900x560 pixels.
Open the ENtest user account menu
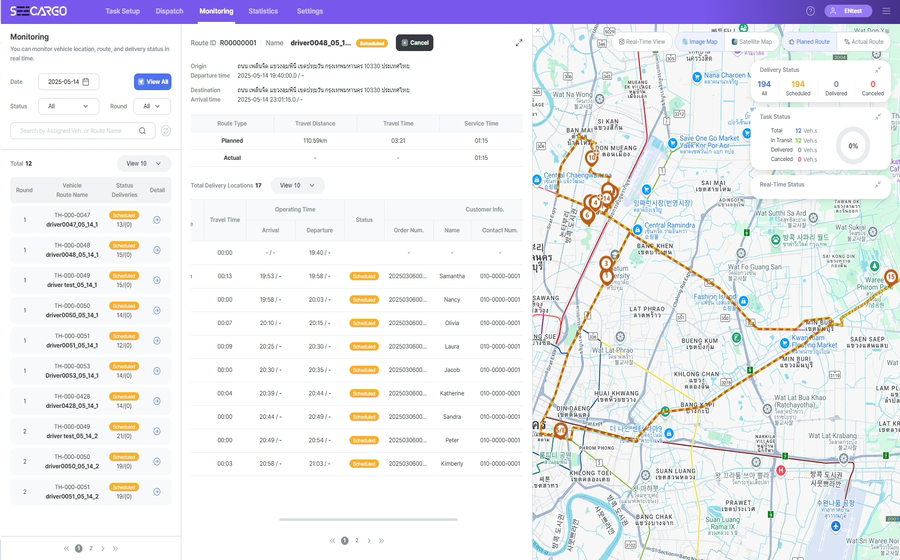[x=848, y=11]
